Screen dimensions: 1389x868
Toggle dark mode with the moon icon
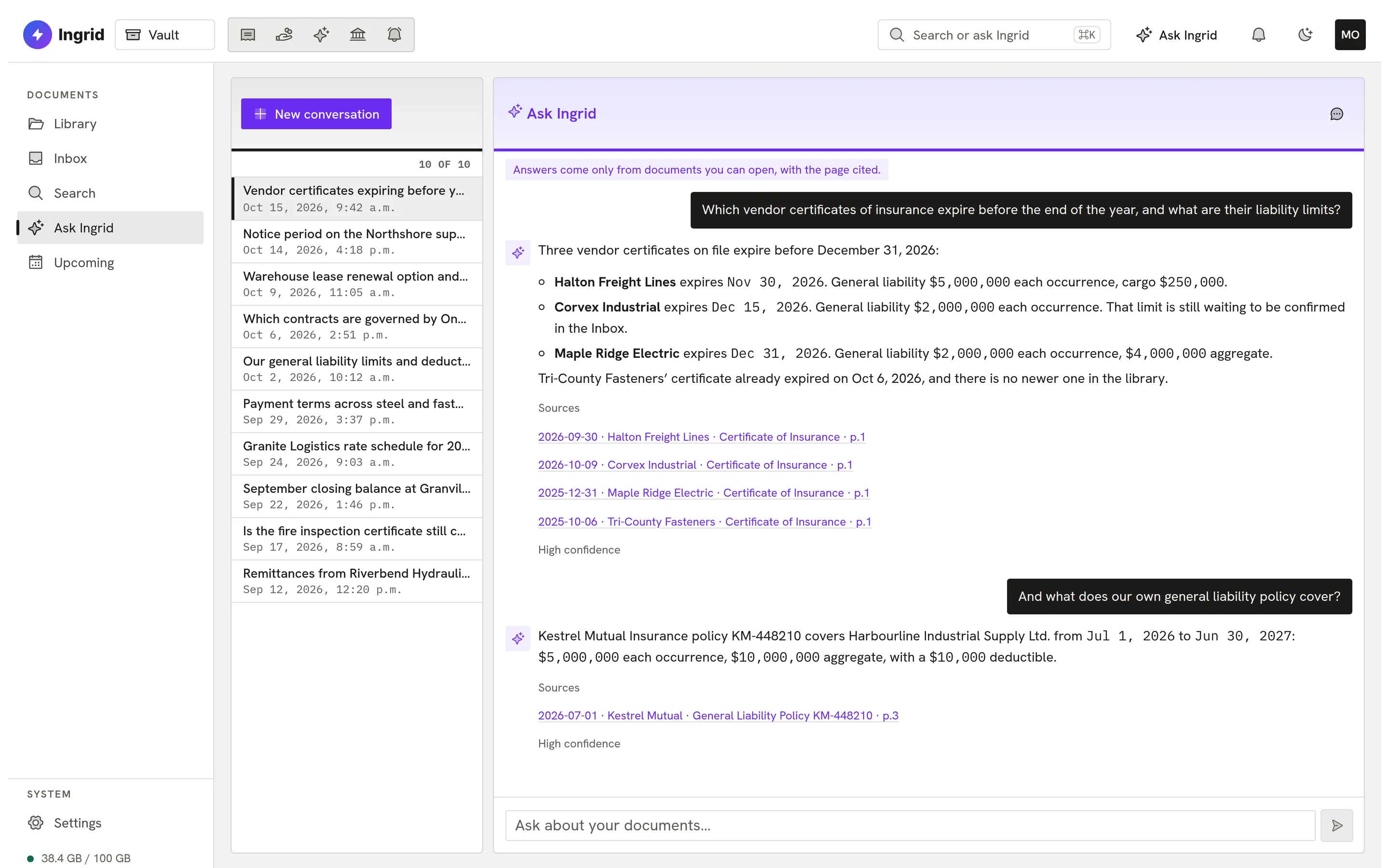pyautogui.click(x=1305, y=35)
